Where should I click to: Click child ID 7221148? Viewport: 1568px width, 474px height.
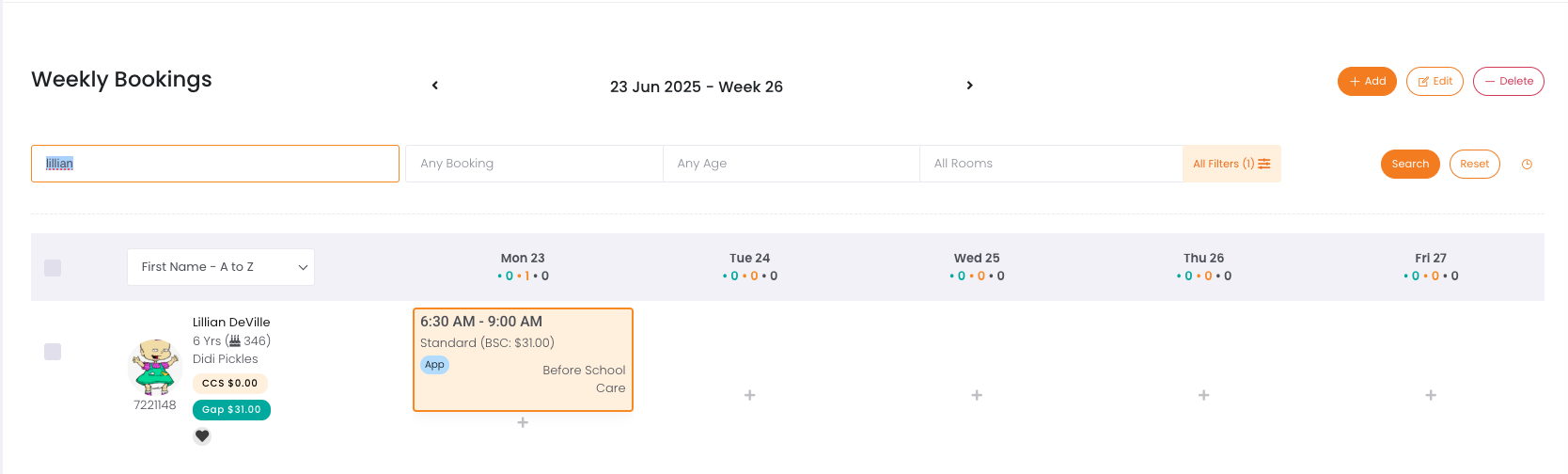coord(155,405)
